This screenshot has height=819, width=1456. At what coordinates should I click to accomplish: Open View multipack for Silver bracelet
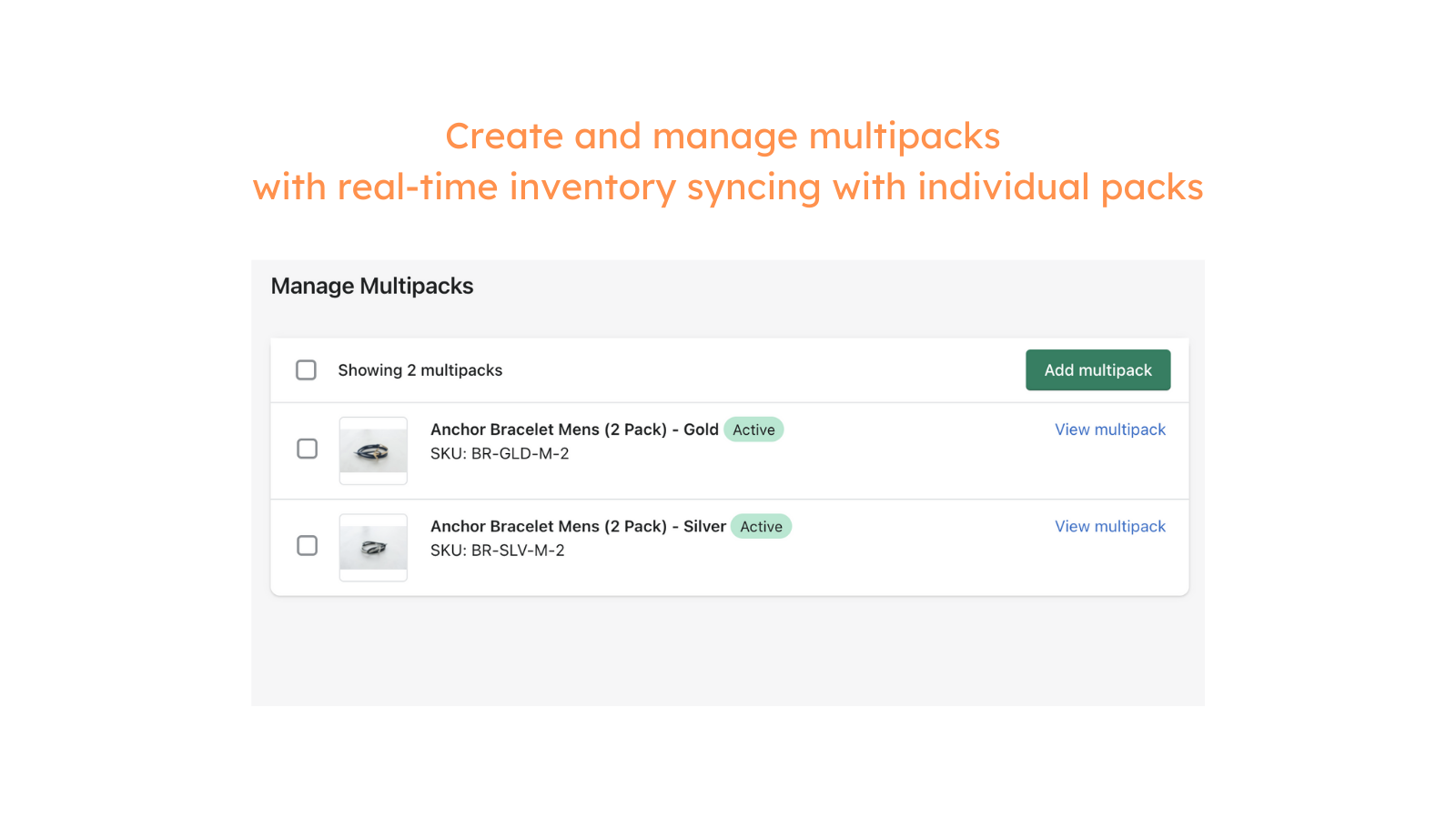click(1109, 526)
